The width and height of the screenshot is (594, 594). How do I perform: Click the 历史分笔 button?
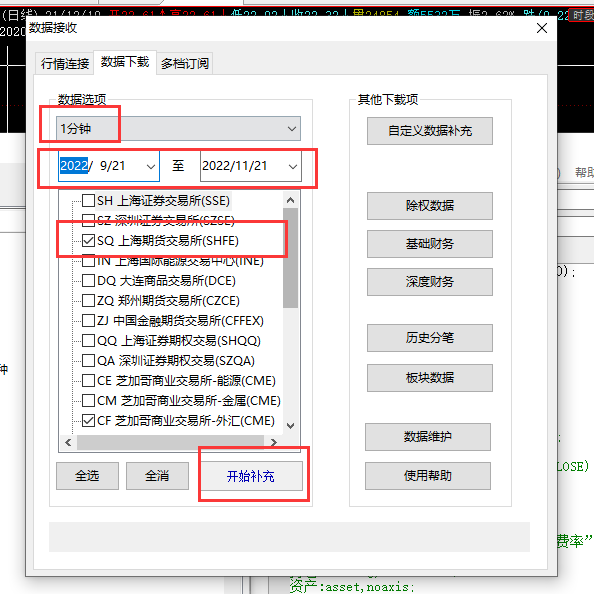point(430,338)
